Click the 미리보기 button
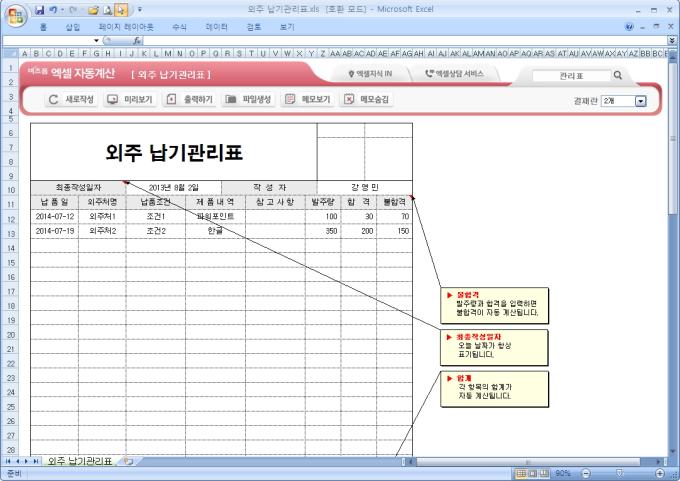Viewport: 680px width, 481px height. point(130,99)
